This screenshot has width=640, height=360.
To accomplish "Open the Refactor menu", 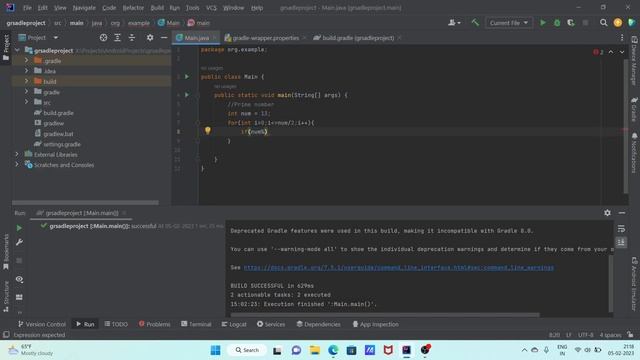I will 133,8.
